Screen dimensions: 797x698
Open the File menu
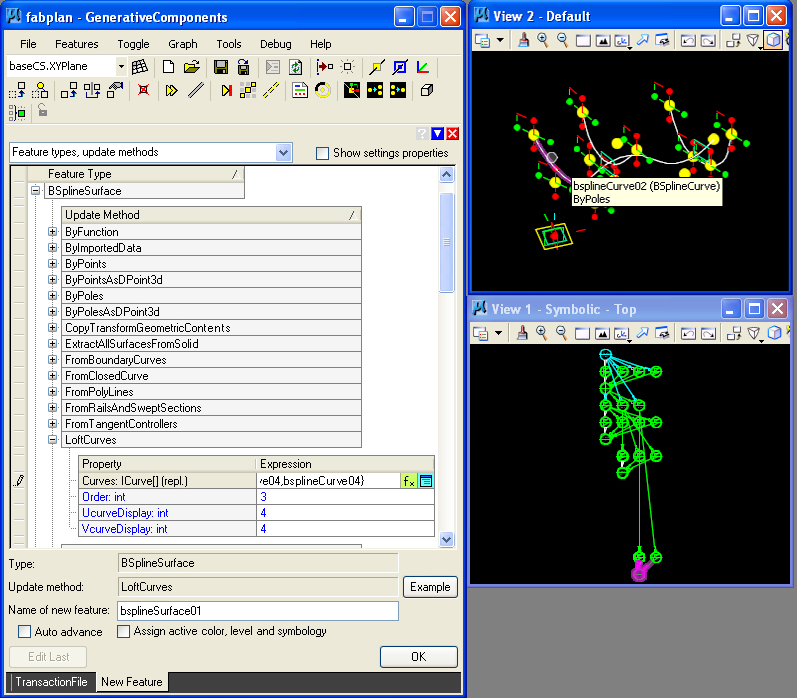28,44
